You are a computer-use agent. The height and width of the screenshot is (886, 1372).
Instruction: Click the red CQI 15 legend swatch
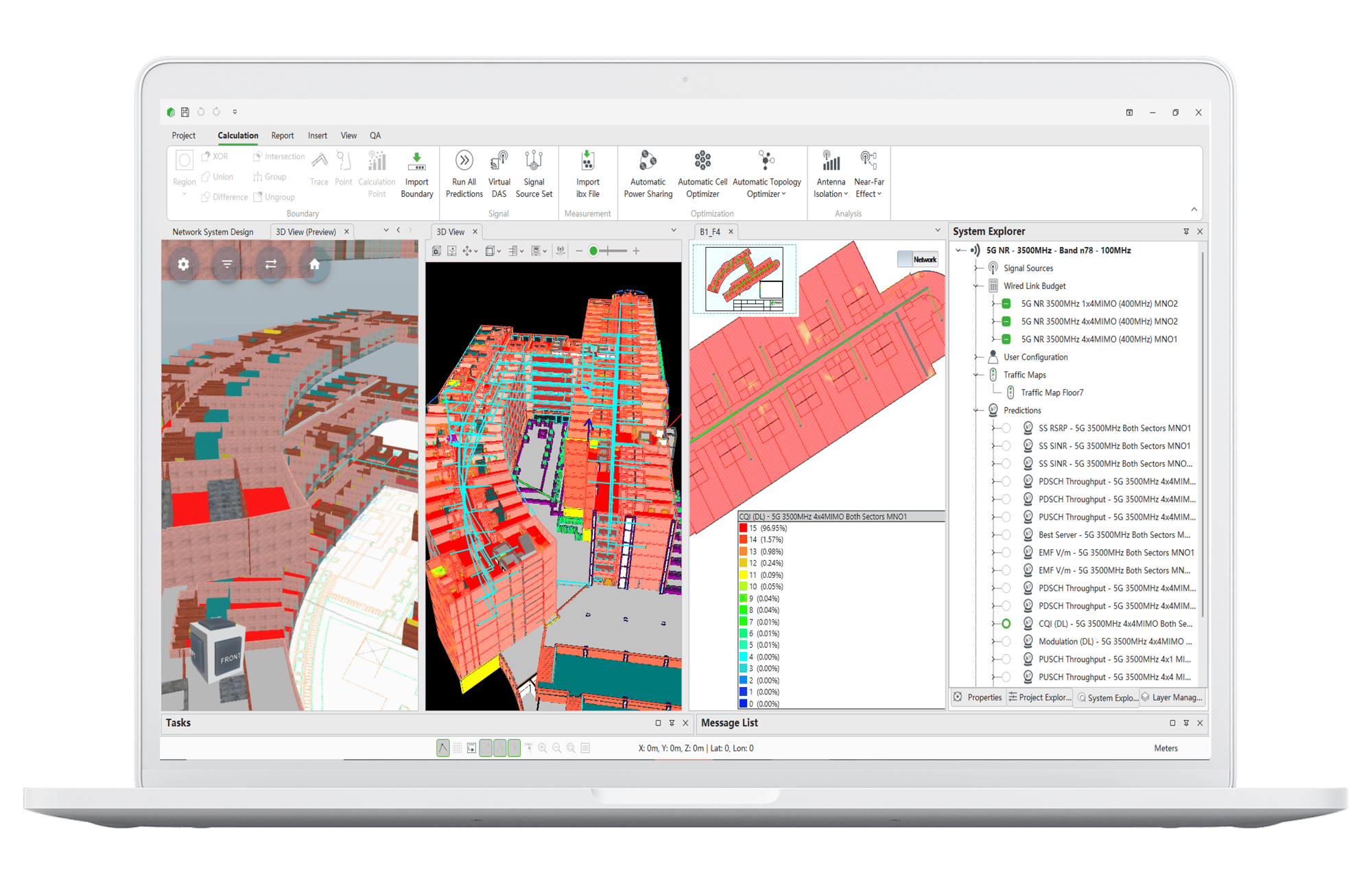(x=743, y=528)
